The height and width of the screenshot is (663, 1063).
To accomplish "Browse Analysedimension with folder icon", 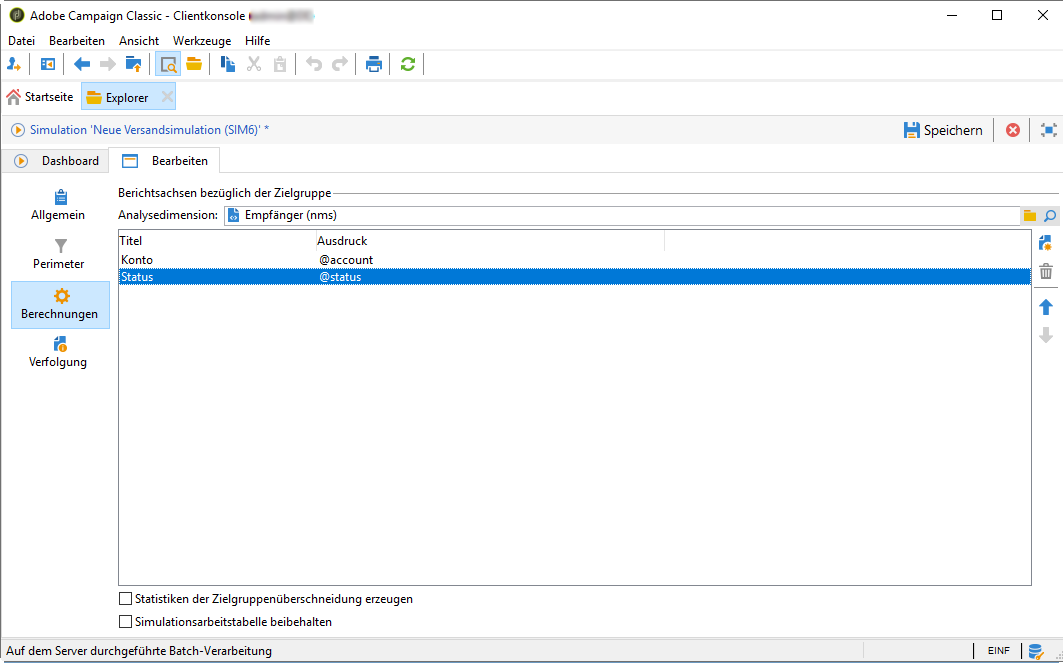I will click(x=1030, y=216).
